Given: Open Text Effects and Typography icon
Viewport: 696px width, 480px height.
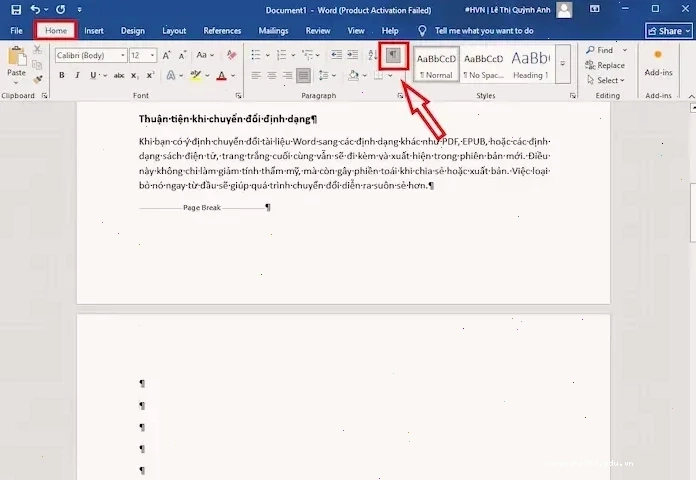Looking at the screenshot, I should [170, 75].
